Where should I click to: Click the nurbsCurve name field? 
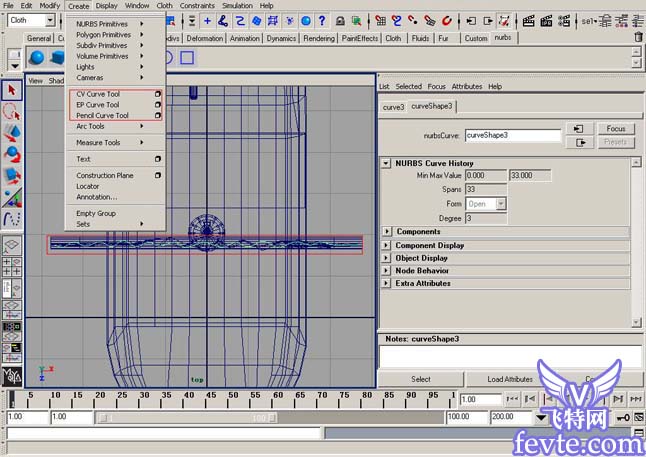[x=513, y=135]
